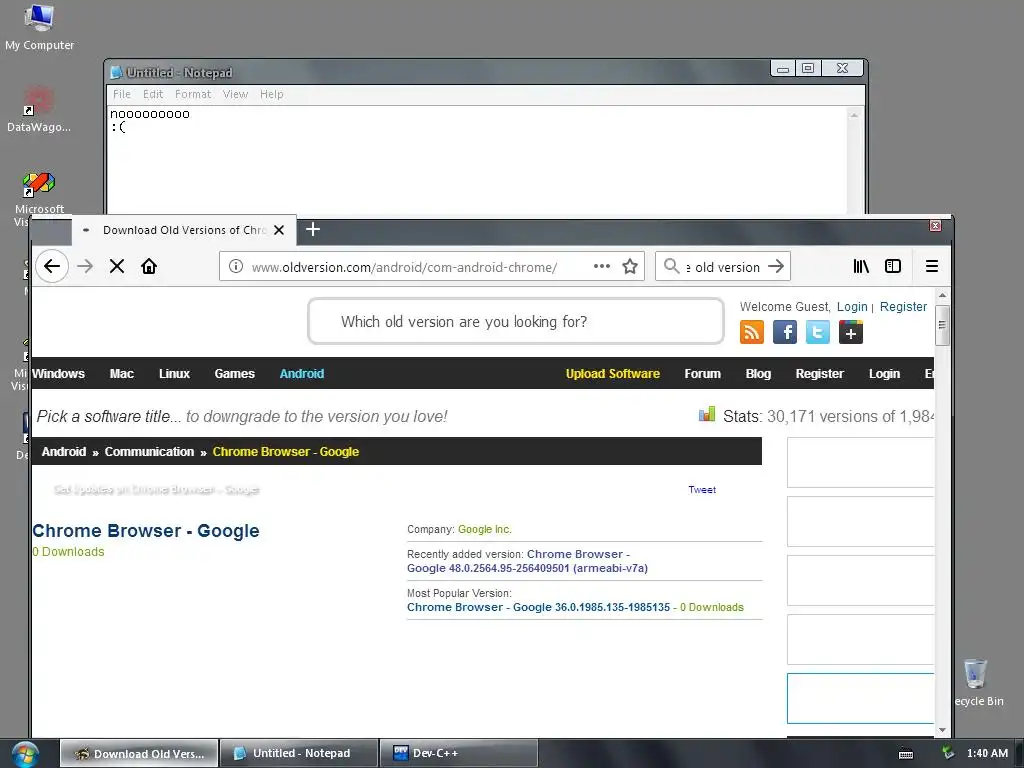
Task: Open new tab with plus button
Action: [313, 229]
